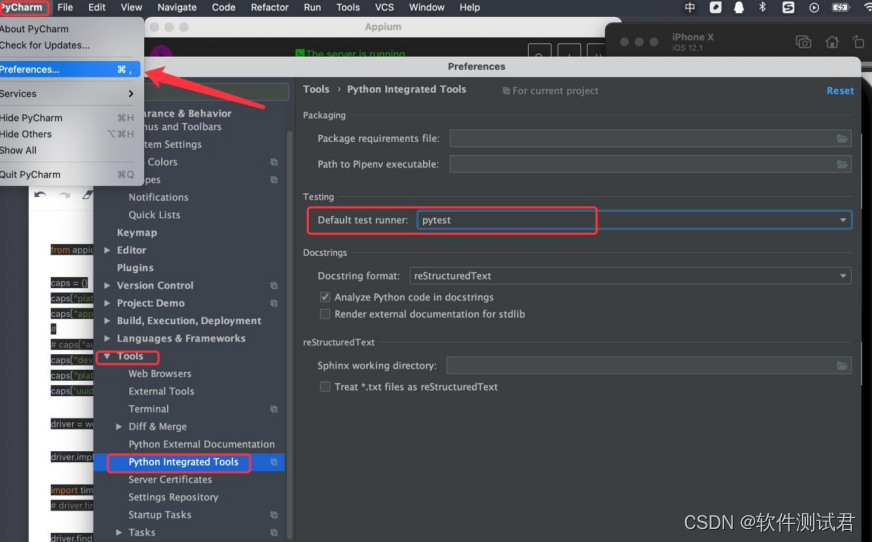The width and height of the screenshot is (872, 542).
Task: Click Reset link in Preferences
Action: (840, 91)
